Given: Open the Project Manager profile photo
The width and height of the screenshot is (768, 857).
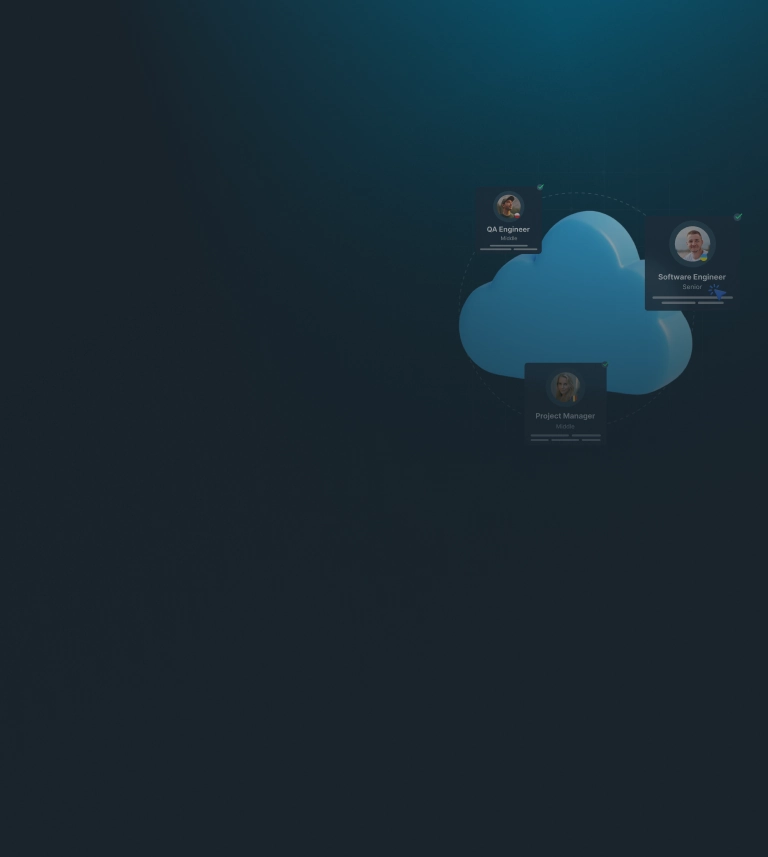Looking at the screenshot, I should [565, 387].
